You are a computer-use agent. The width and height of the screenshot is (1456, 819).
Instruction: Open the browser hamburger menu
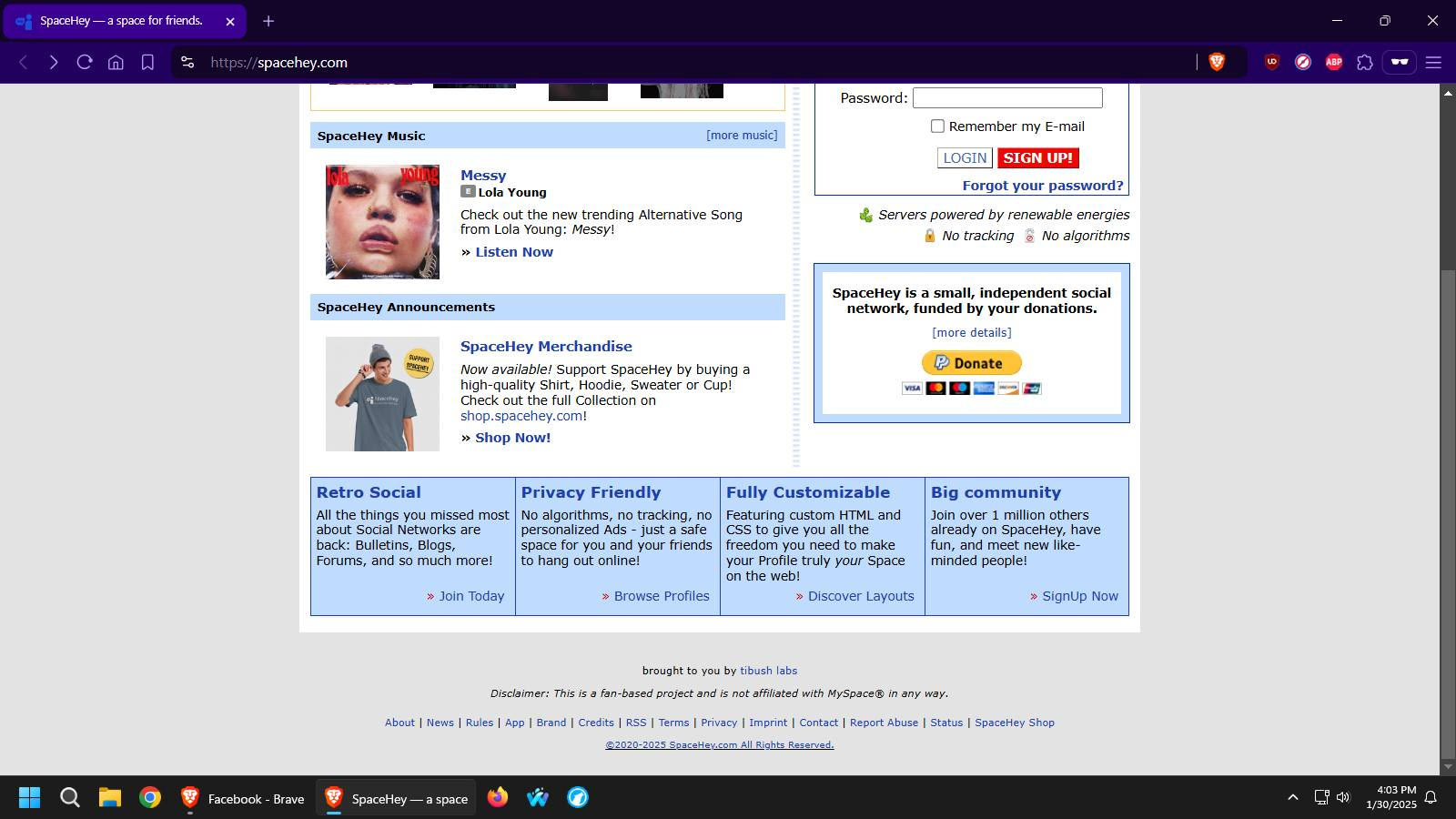coord(1433,62)
